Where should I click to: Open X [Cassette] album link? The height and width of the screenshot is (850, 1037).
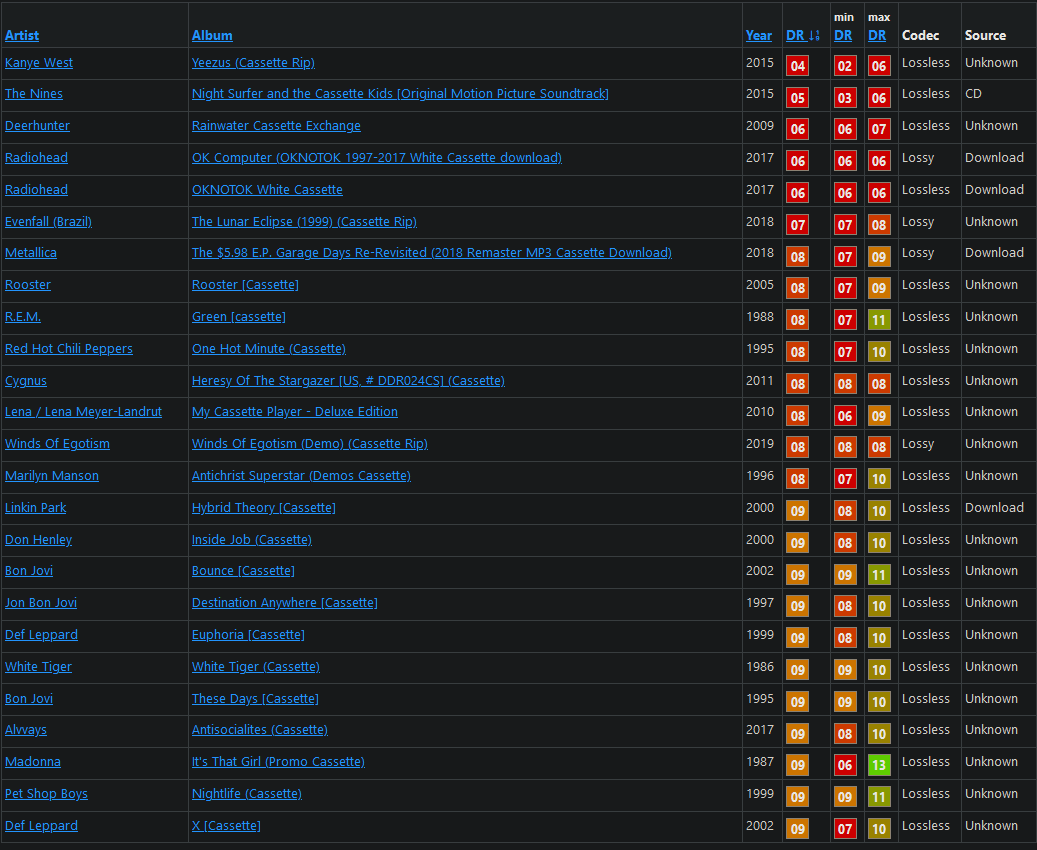(x=226, y=826)
